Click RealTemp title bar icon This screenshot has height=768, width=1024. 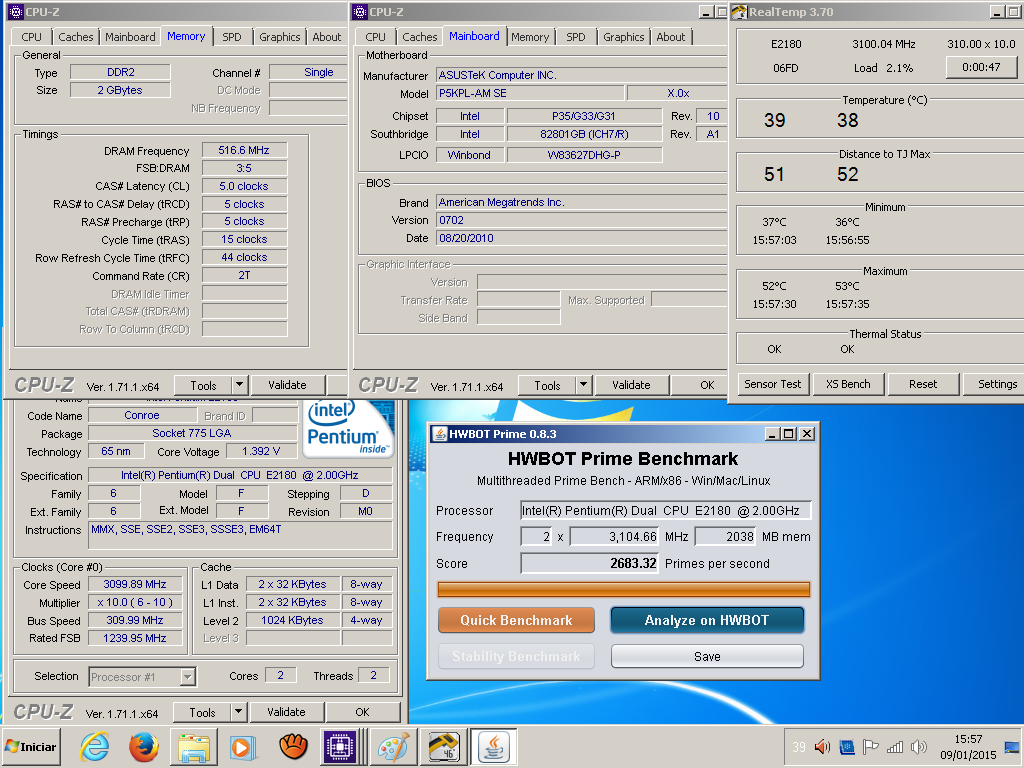click(x=739, y=12)
